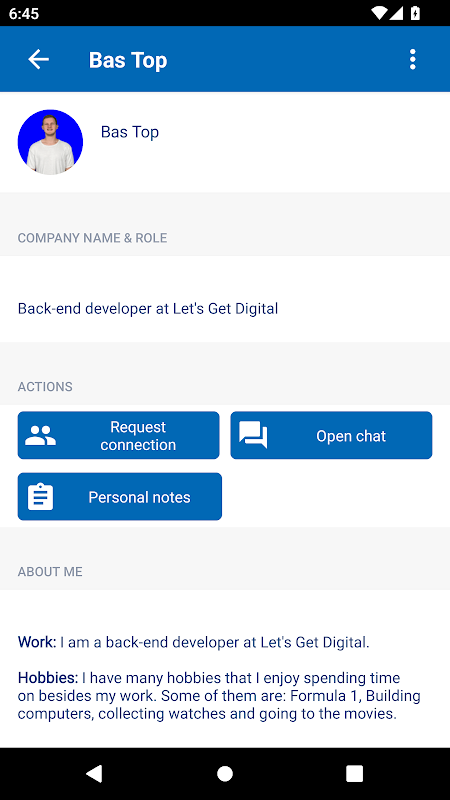Tap the Android home circle button
Screen dimensions: 450x800
point(225,773)
